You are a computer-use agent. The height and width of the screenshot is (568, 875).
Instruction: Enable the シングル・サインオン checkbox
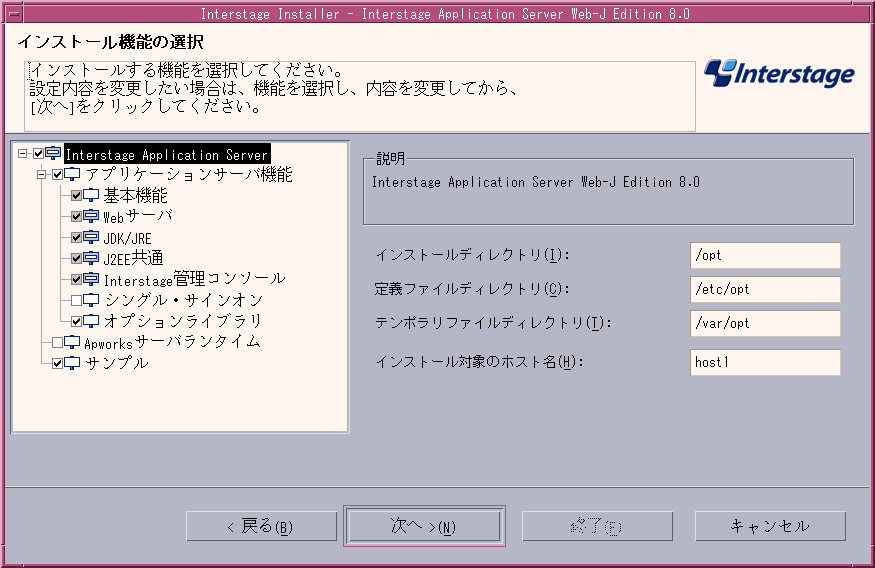click(x=76, y=300)
